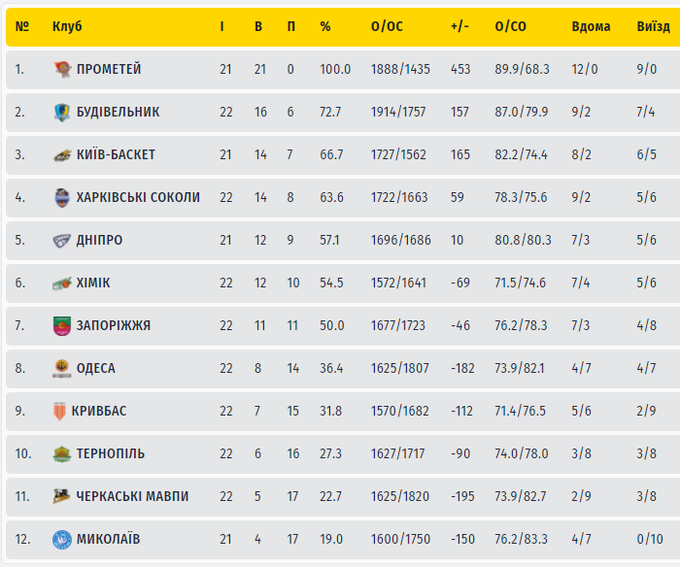Click the Харківські Соколи logo icon
Image resolution: width=680 pixels, height=567 pixels.
click(x=62, y=198)
